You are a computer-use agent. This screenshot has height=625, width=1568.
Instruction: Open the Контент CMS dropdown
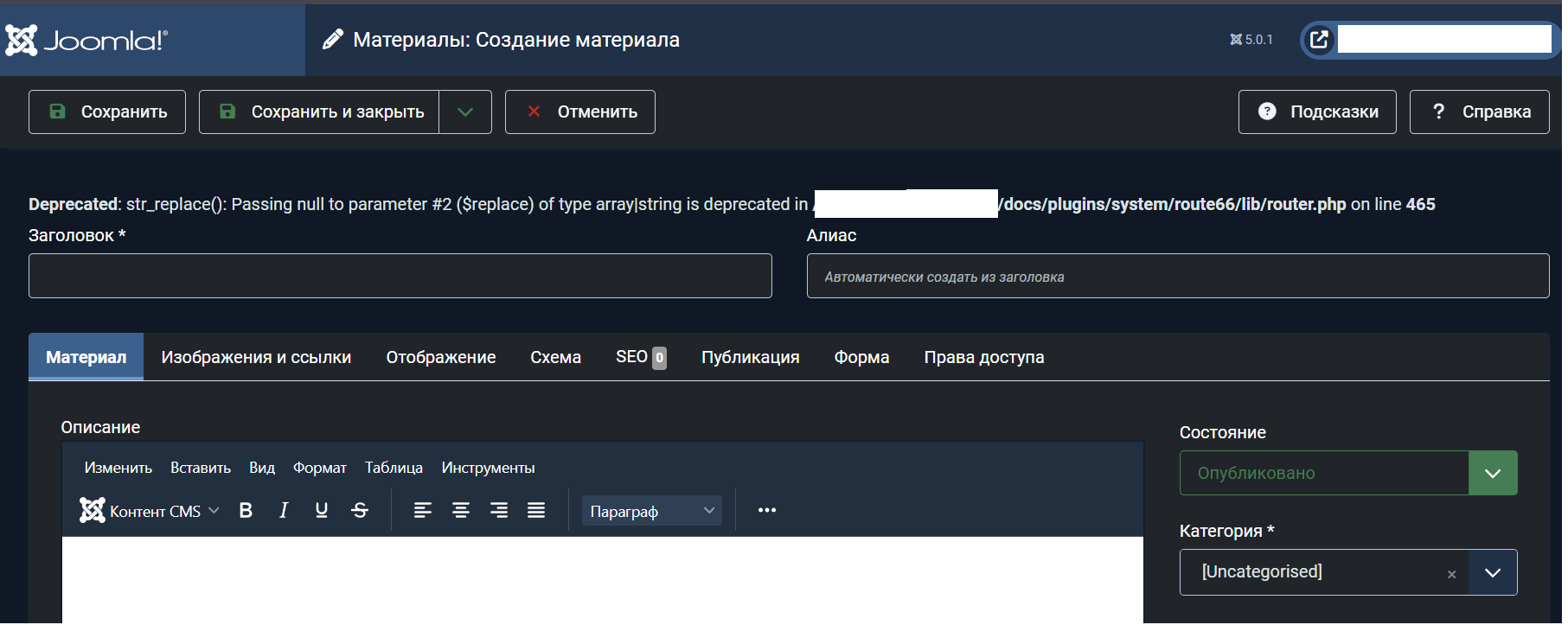150,511
